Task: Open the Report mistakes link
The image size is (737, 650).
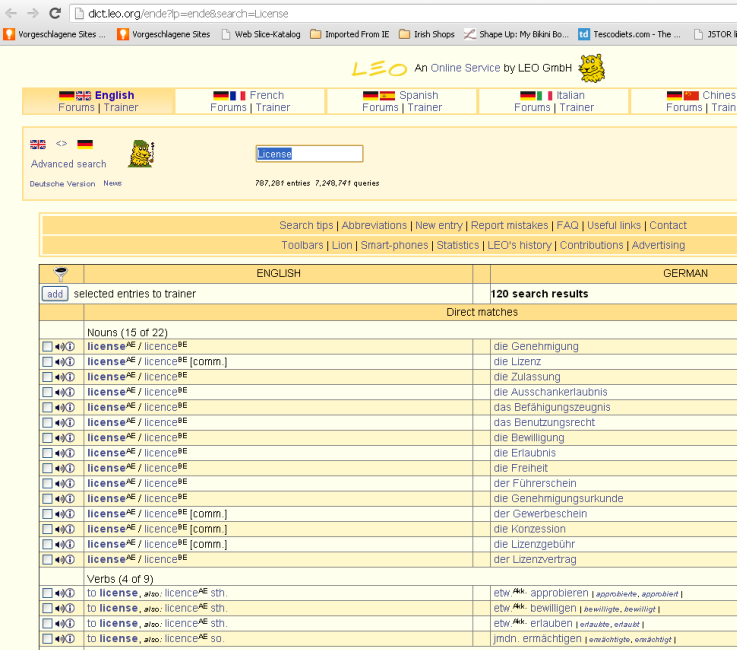Action: [x=510, y=226]
